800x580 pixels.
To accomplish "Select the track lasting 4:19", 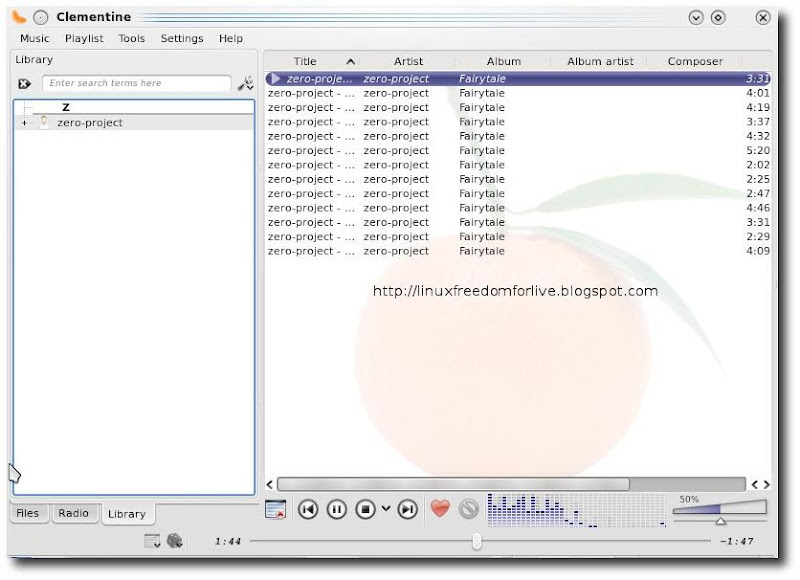I will 518,108.
